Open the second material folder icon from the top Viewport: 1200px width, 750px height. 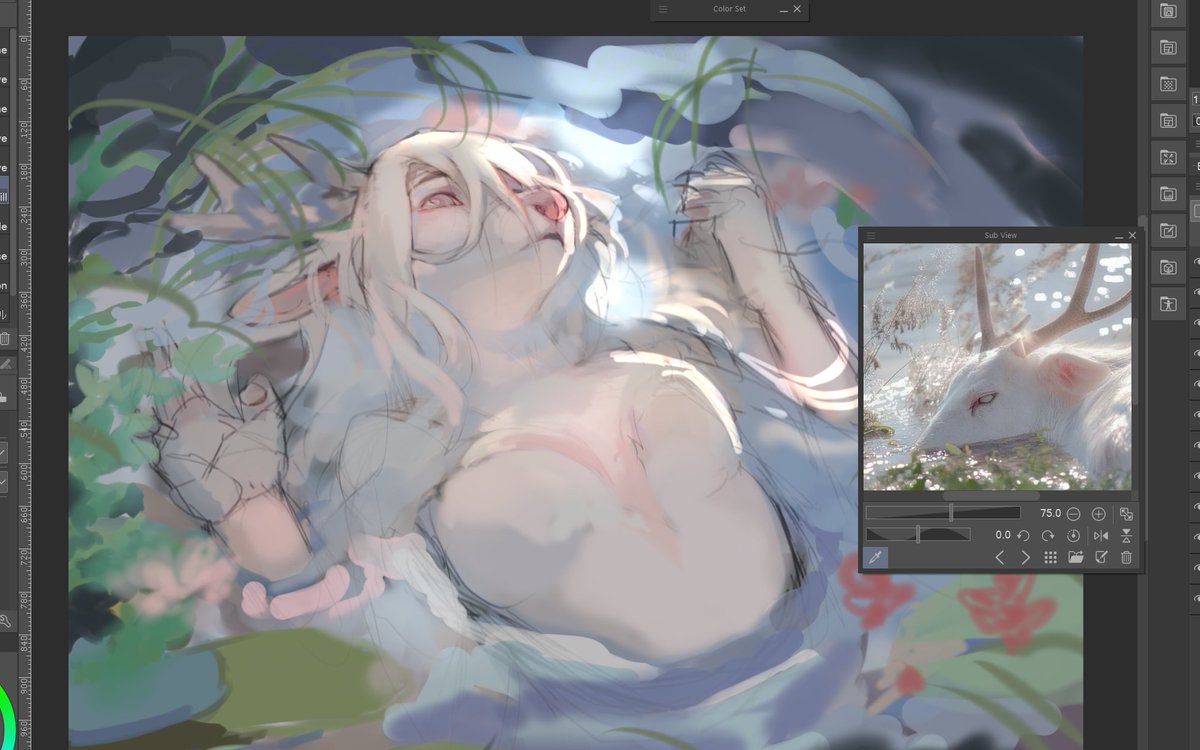(x=1168, y=47)
